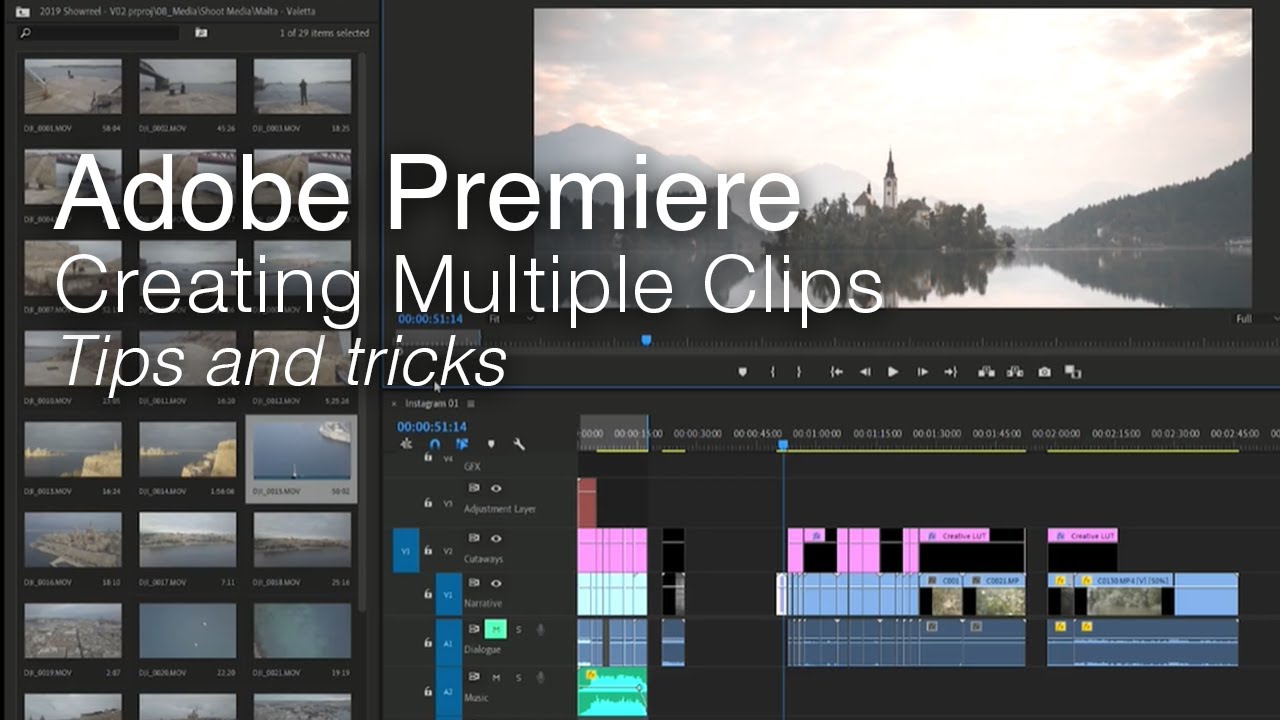Toggle lock on the Cutaways track
The width and height of the screenshot is (1280, 720).
click(x=427, y=550)
